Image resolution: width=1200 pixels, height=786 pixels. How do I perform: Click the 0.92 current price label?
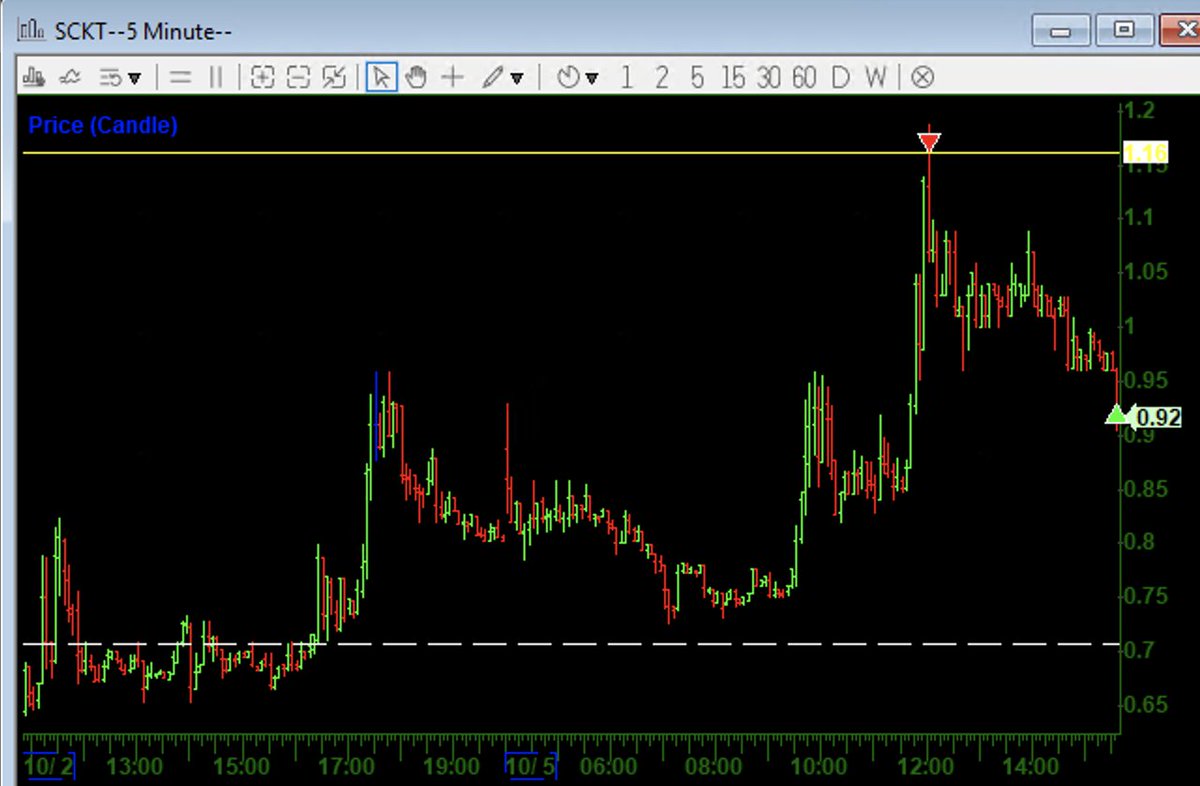pos(1157,417)
